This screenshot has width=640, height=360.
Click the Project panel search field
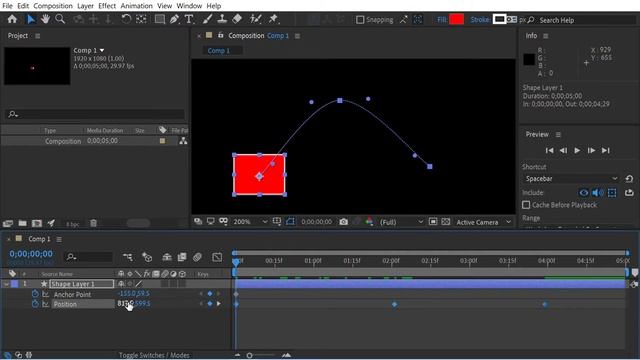coord(96,114)
